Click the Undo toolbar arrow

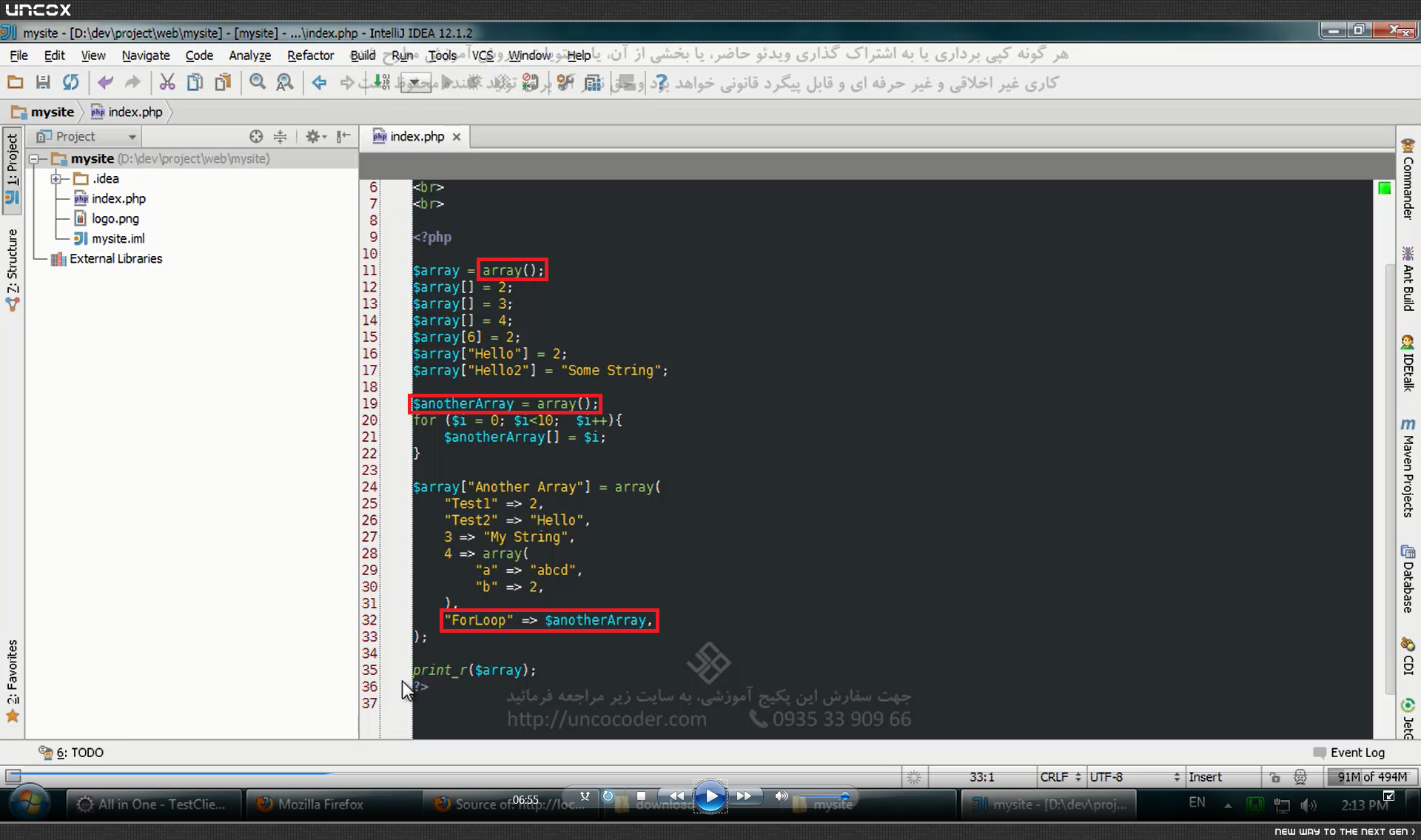[x=105, y=83]
